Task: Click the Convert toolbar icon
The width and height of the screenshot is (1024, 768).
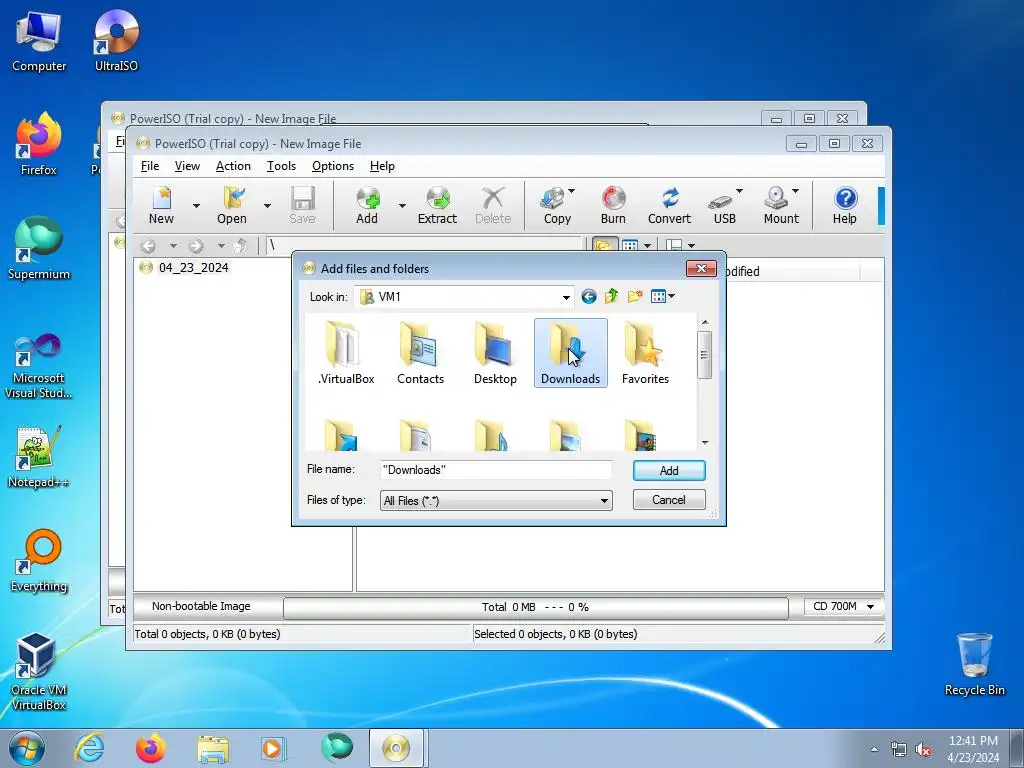Action: pyautogui.click(x=669, y=205)
